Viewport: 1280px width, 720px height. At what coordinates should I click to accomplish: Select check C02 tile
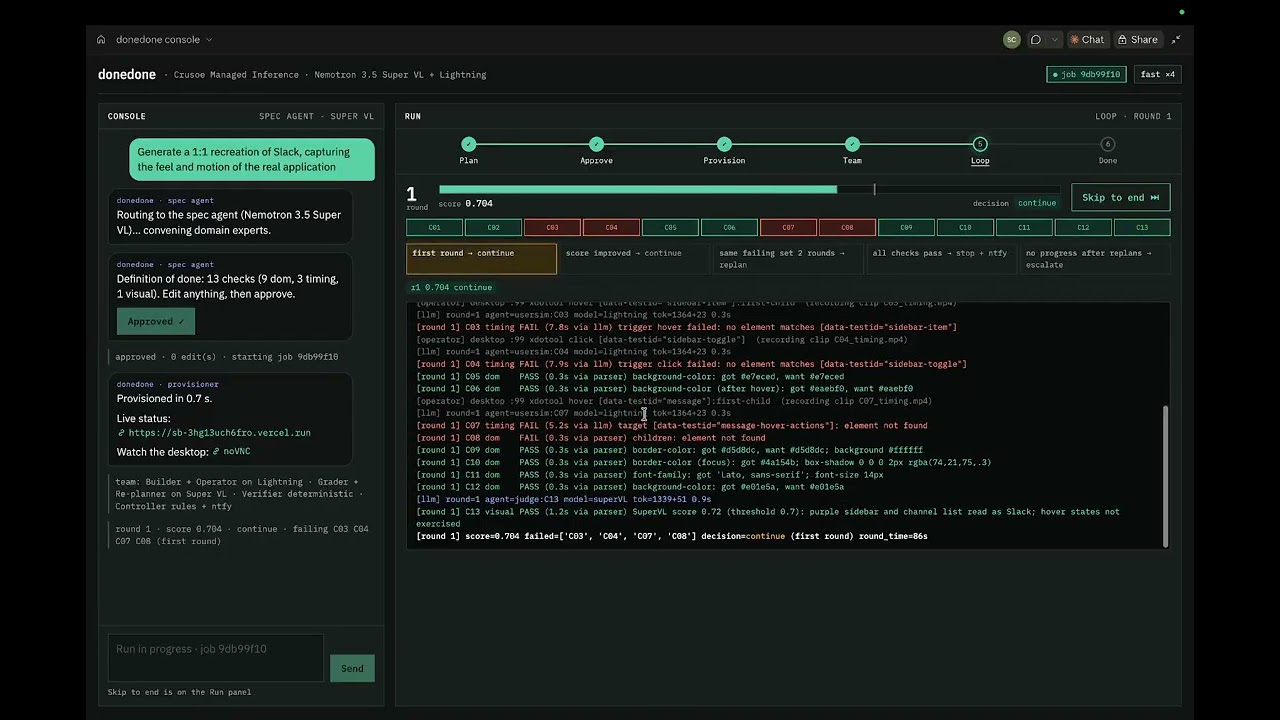pyautogui.click(x=493, y=227)
